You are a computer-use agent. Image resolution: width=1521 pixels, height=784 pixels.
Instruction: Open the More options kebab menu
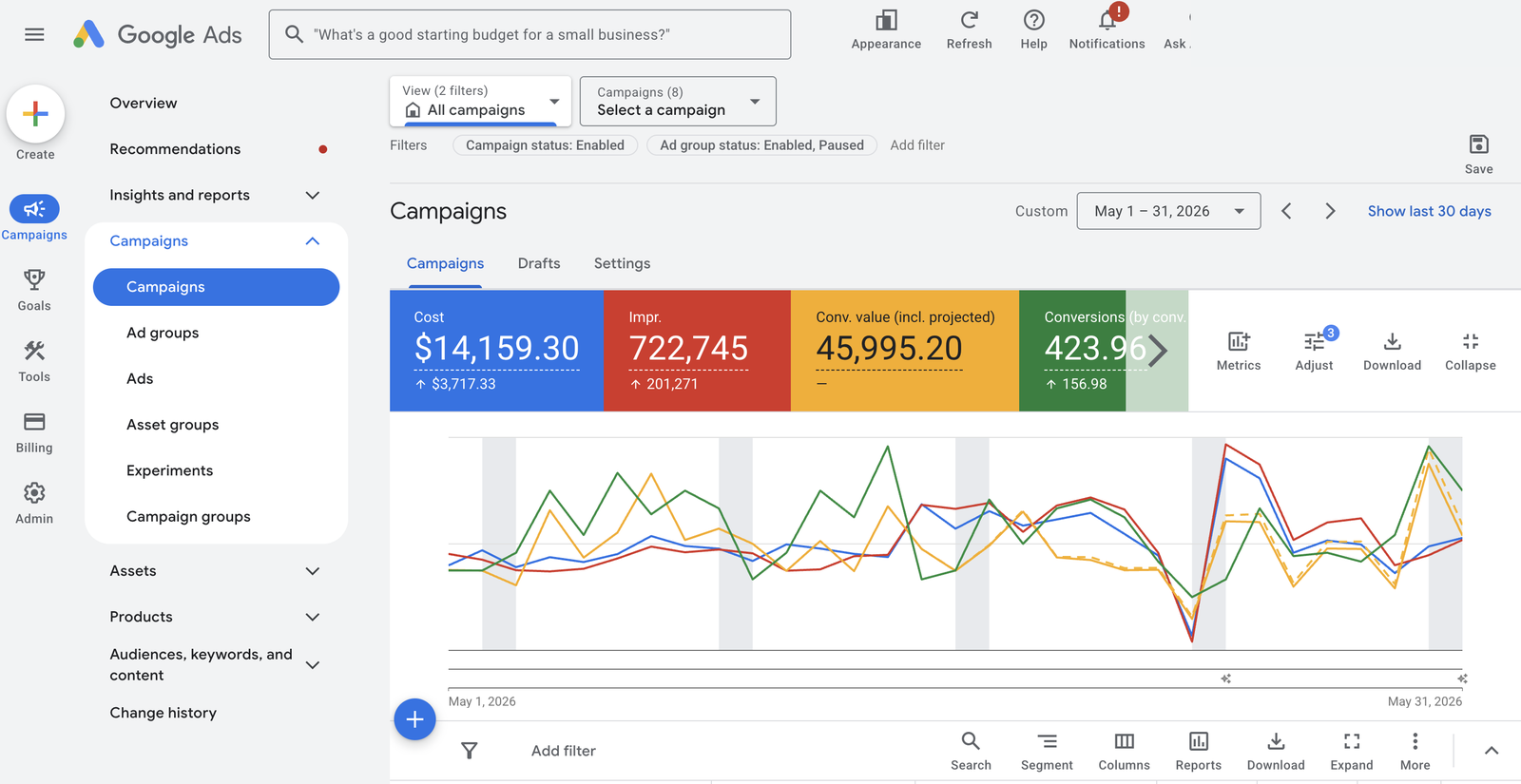coord(1415,741)
